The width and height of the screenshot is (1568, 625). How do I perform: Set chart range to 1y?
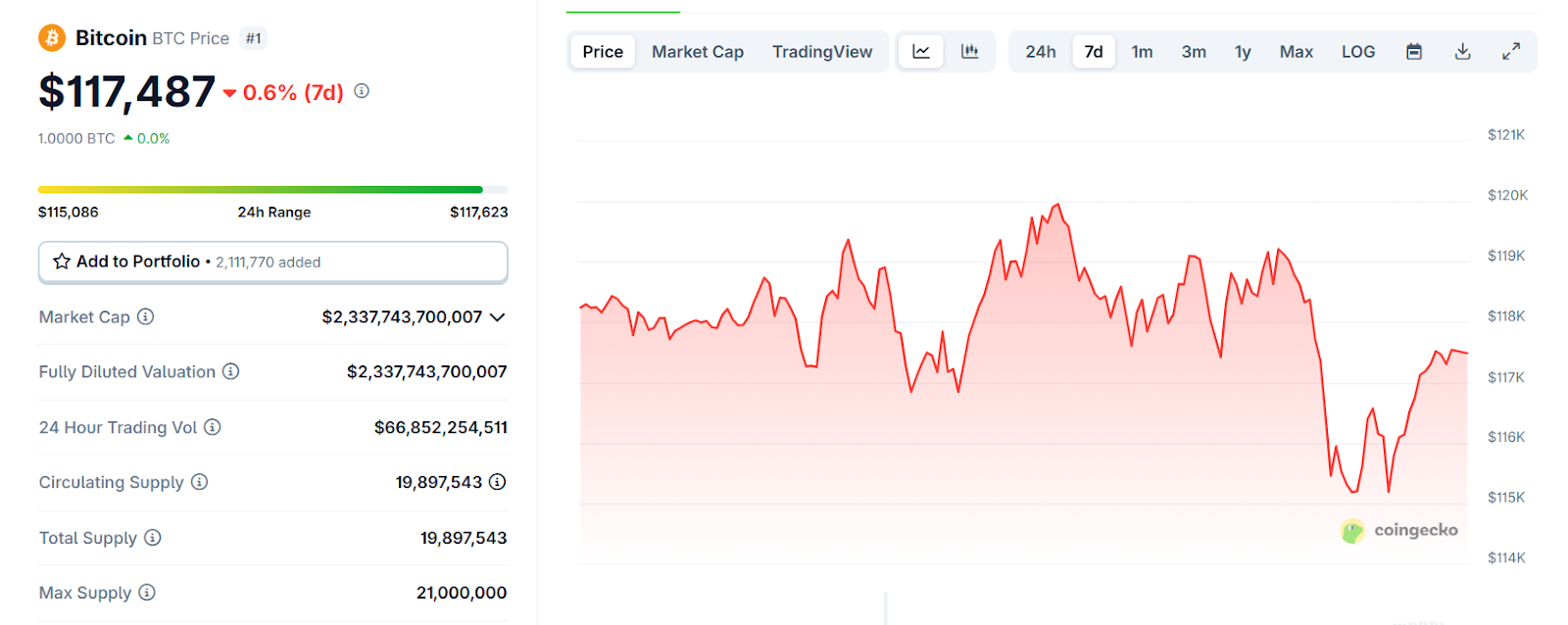pos(1243,52)
